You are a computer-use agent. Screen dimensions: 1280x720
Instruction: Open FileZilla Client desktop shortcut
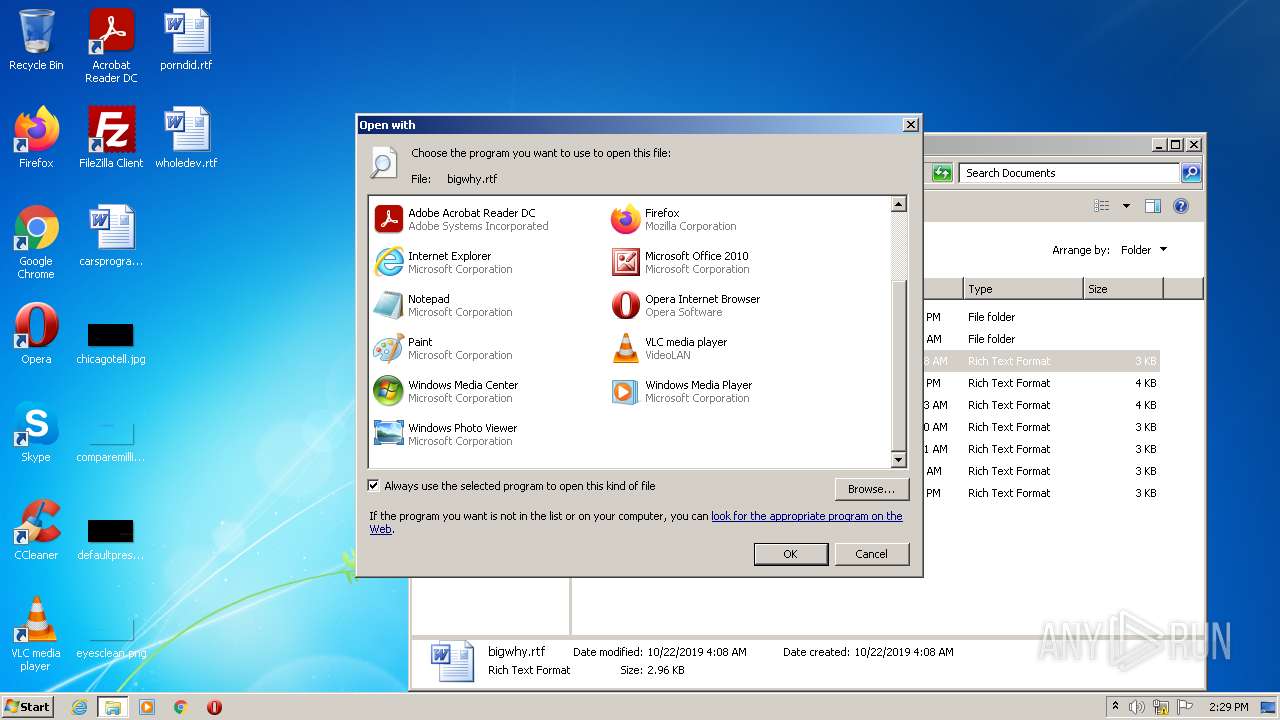coord(111,138)
